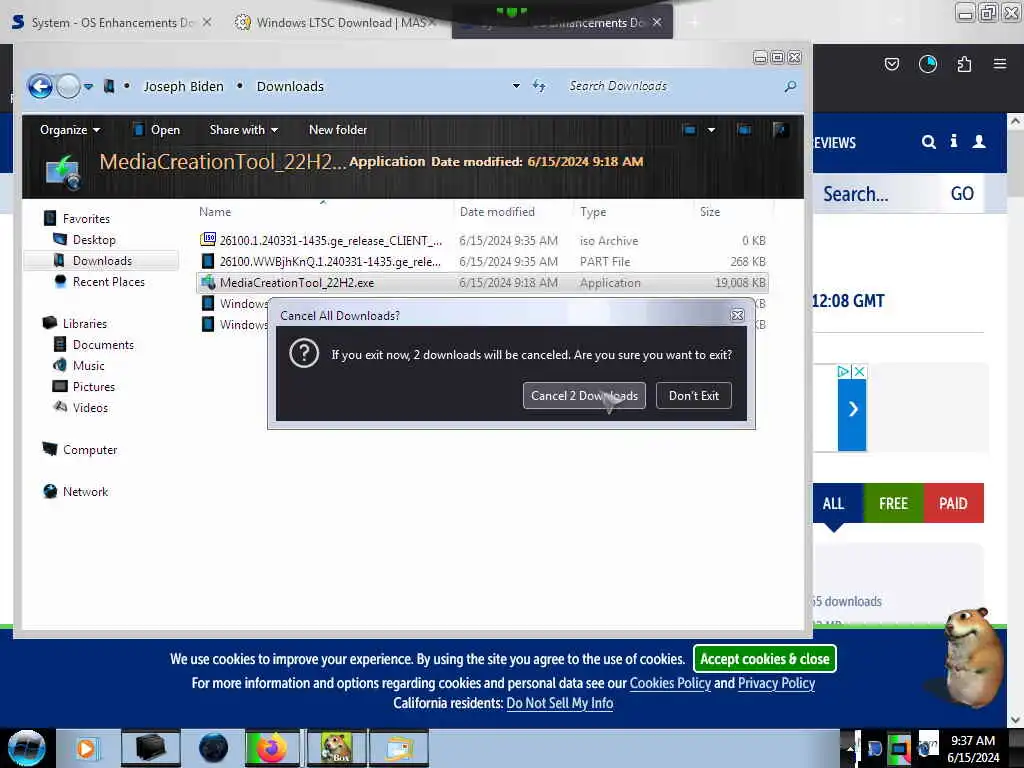Image resolution: width=1024 pixels, height=768 pixels.
Task: Select Computer in navigation pane
Action: tap(89, 450)
